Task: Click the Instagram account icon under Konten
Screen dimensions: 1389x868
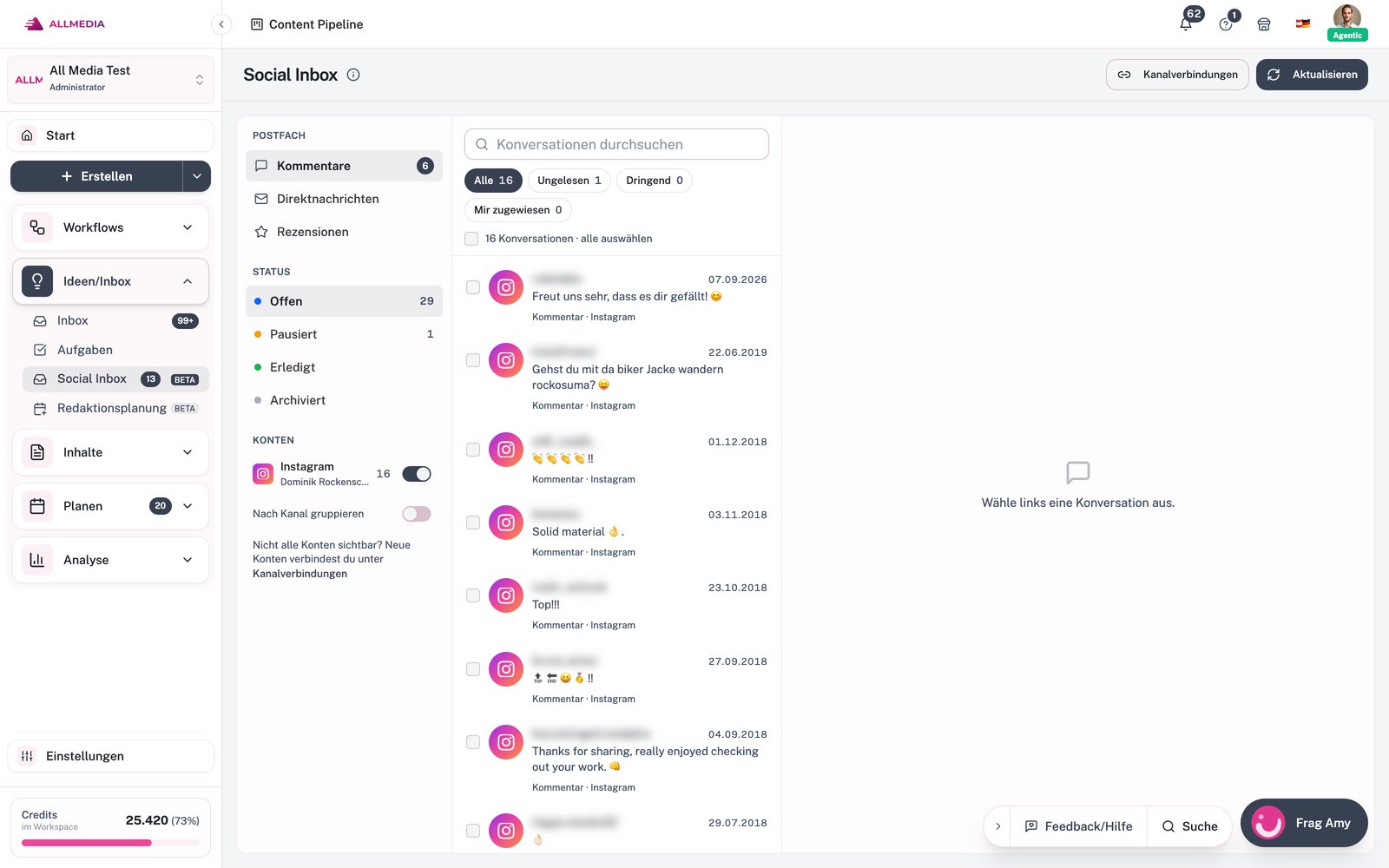Action: 263,474
